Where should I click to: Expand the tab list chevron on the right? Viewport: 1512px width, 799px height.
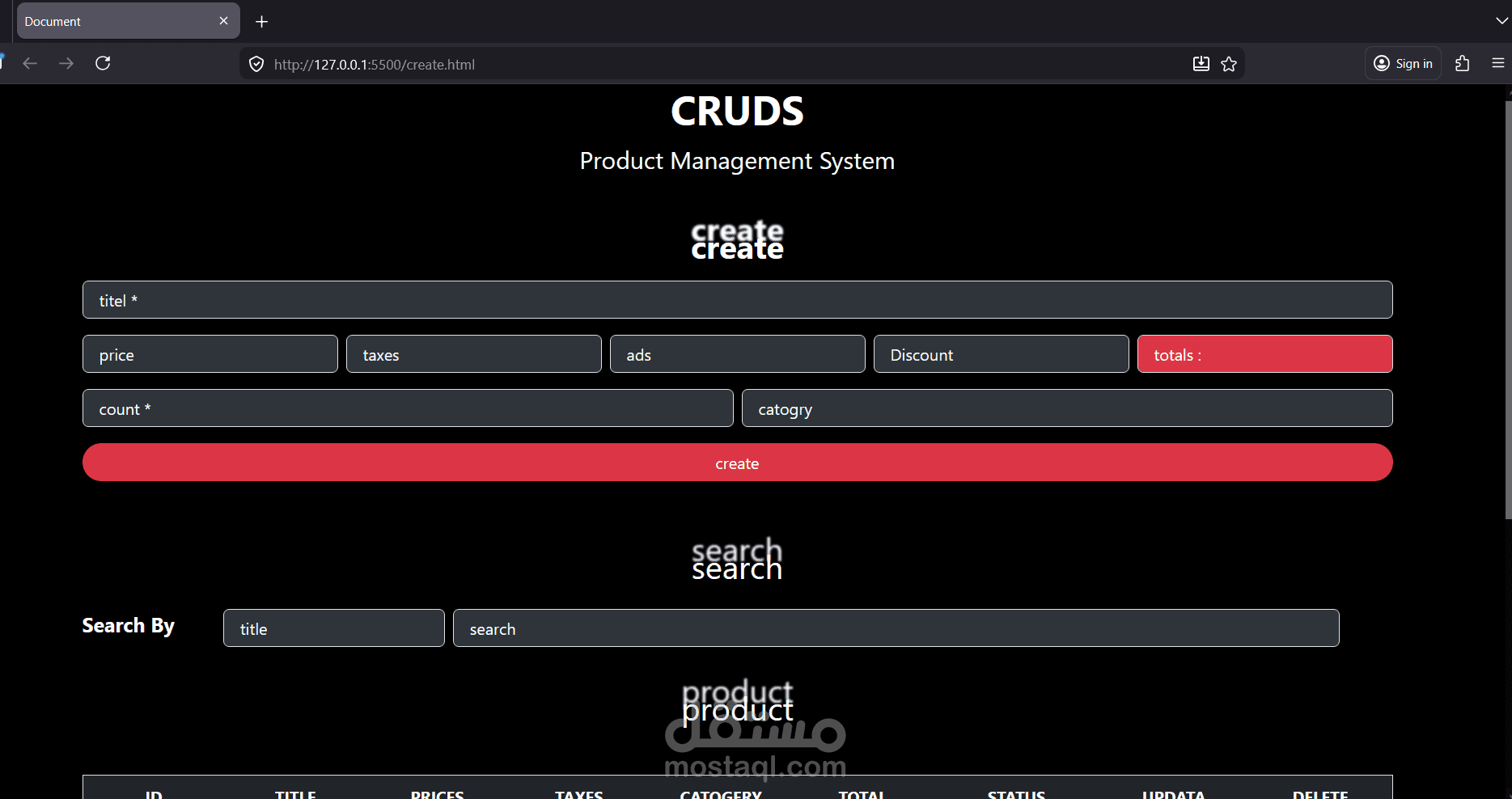pyautogui.click(x=1501, y=20)
